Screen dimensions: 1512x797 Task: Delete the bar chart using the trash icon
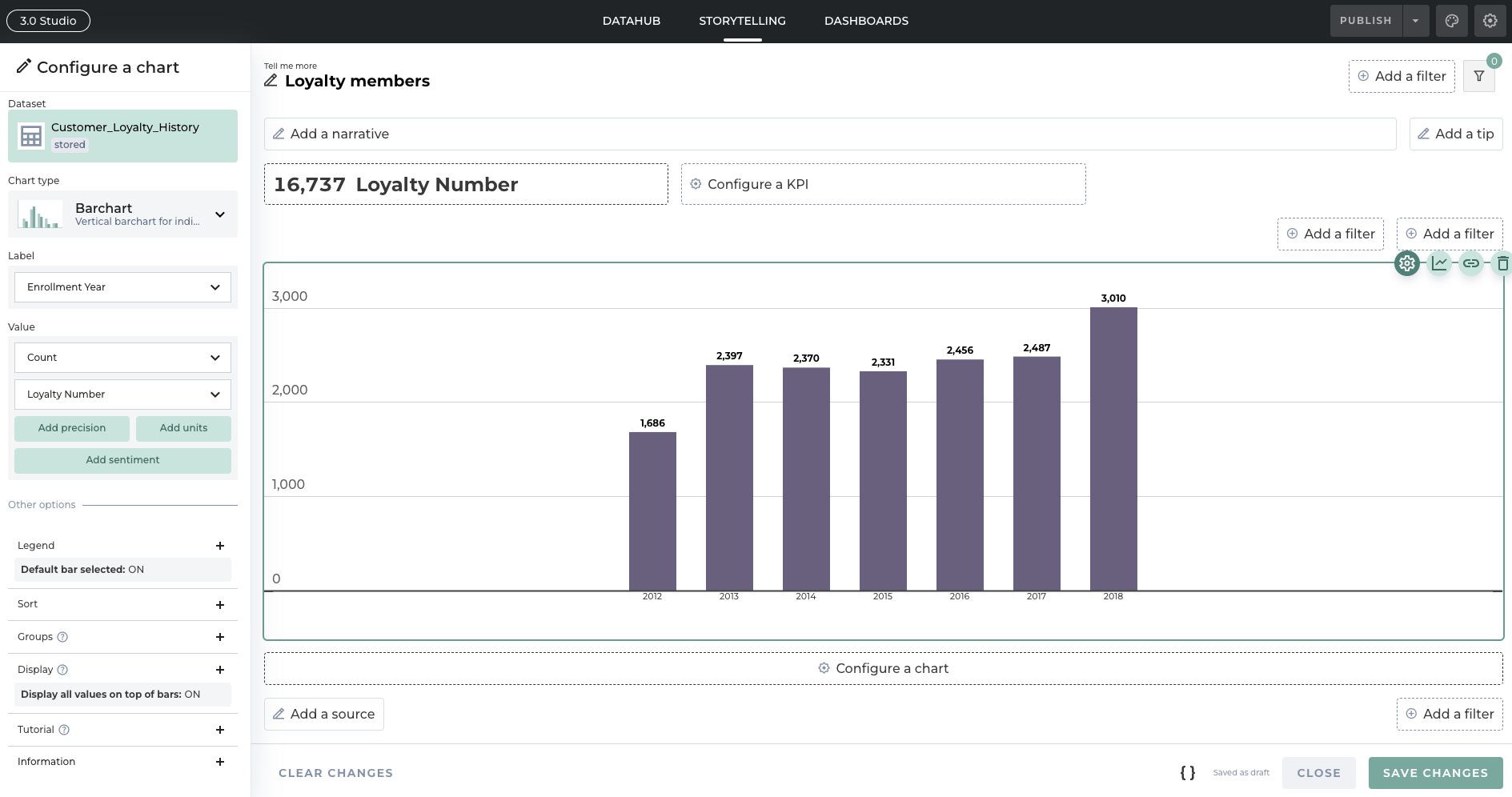tap(1502, 262)
